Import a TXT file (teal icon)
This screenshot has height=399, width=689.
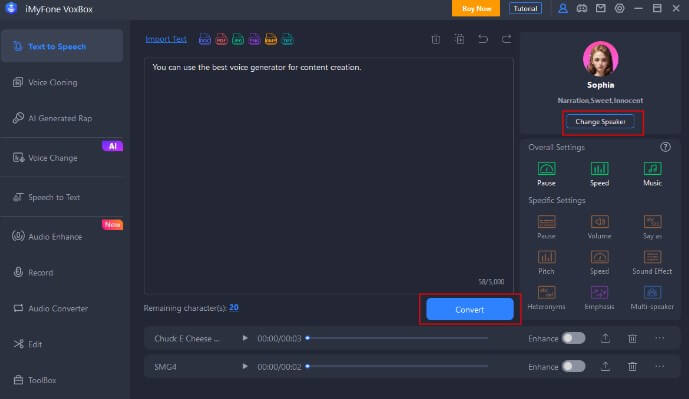click(287, 40)
